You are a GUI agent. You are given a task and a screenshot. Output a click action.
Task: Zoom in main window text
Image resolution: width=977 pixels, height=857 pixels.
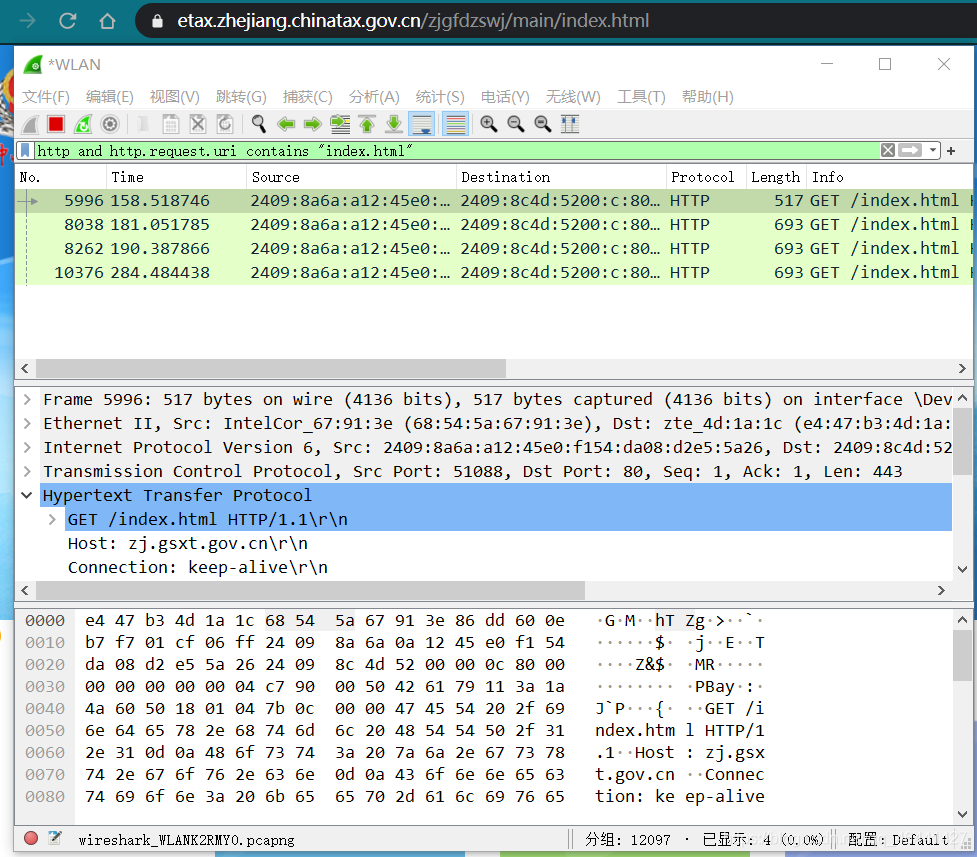point(488,125)
